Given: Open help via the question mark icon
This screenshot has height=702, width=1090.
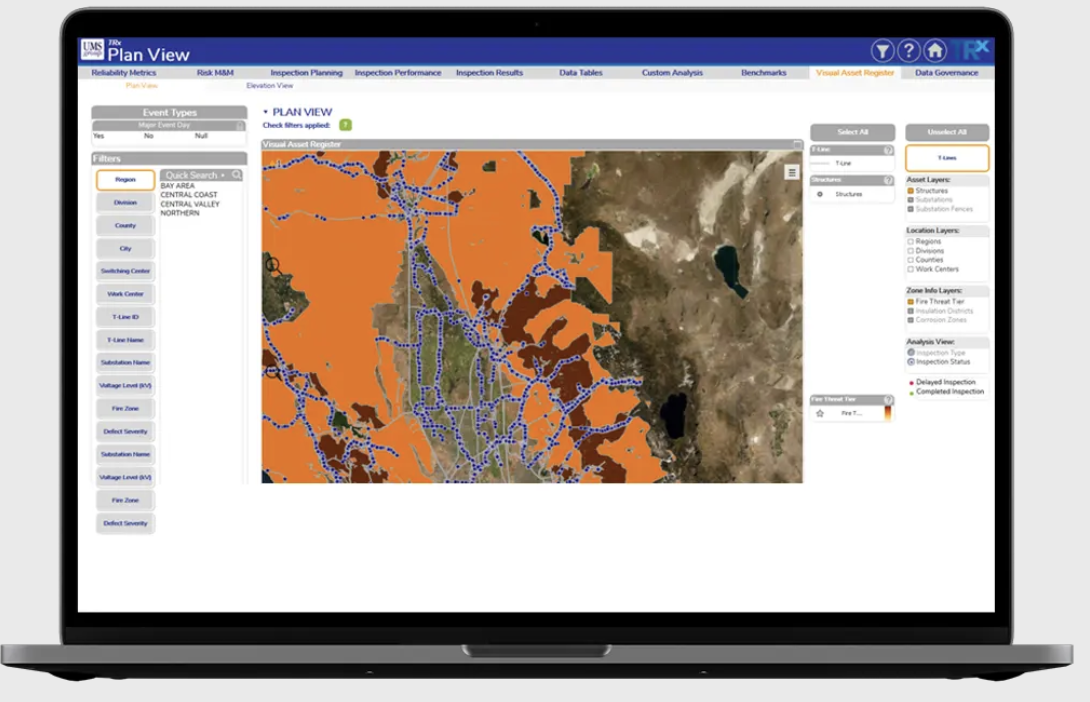Looking at the screenshot, I should (x=908, y=51).
